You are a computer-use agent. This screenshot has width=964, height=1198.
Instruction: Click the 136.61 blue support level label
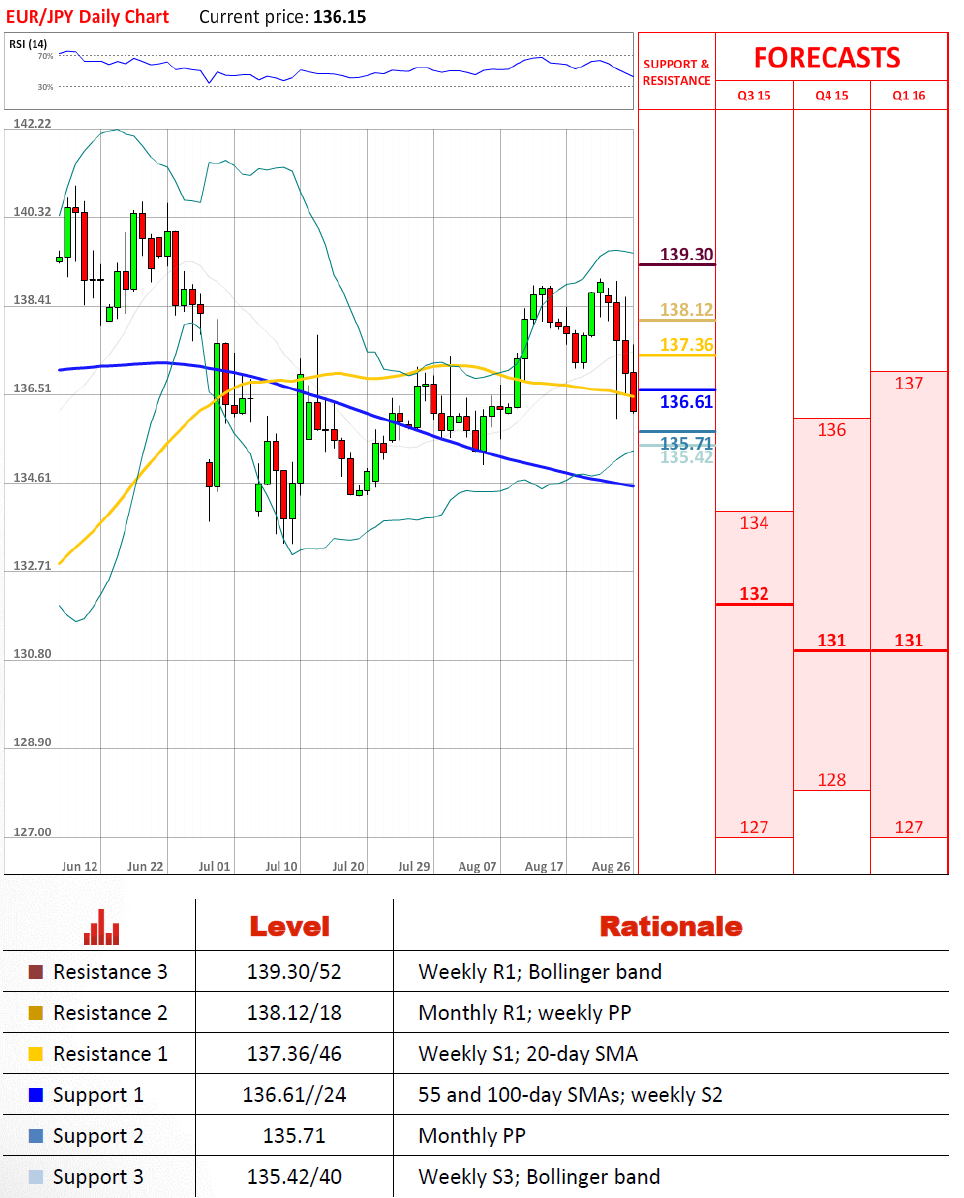tap(686, 402)
